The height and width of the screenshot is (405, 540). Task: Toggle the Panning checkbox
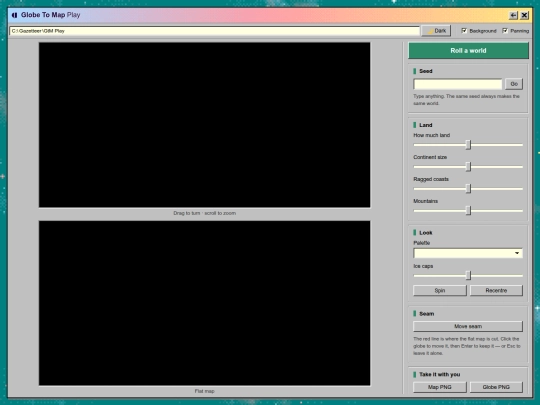tap(505, 31)
